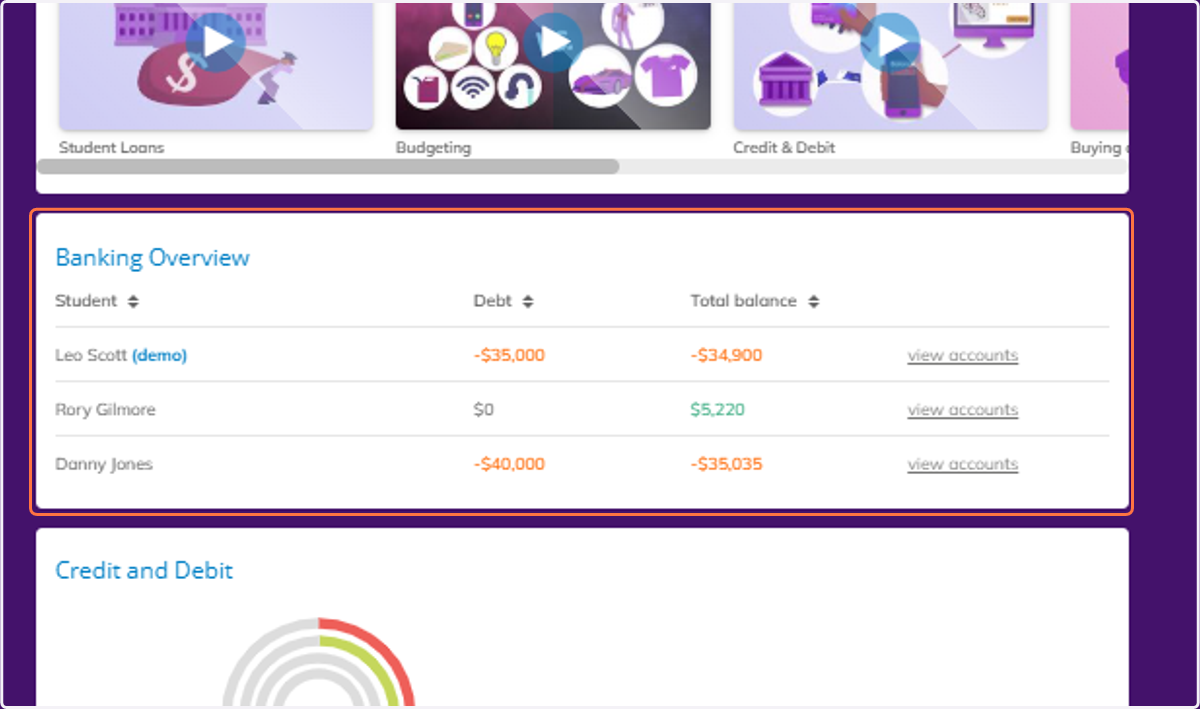Click the Credit & Debit video caption

(784, 147)
